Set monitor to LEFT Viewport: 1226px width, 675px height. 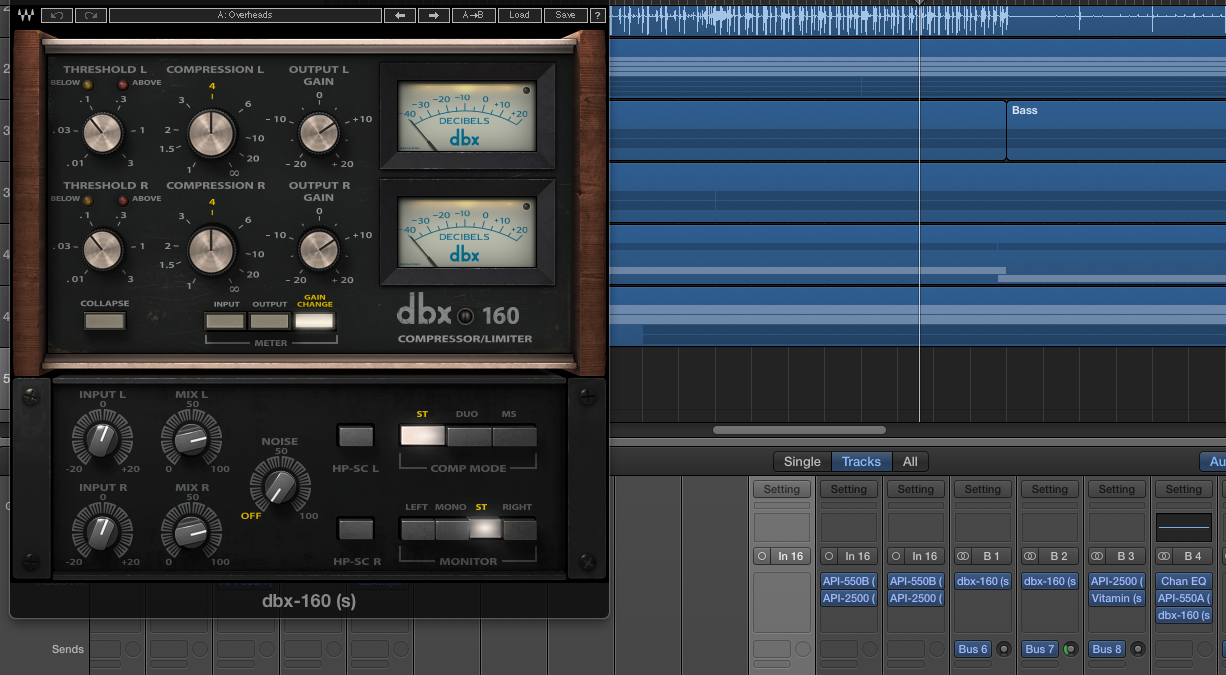coord(417,529)
